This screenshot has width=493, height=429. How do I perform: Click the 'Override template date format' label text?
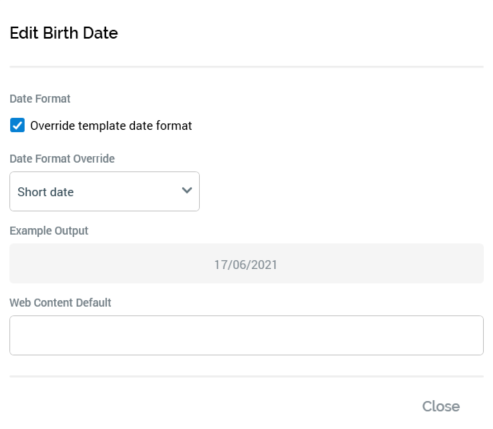tap(111, 126)
